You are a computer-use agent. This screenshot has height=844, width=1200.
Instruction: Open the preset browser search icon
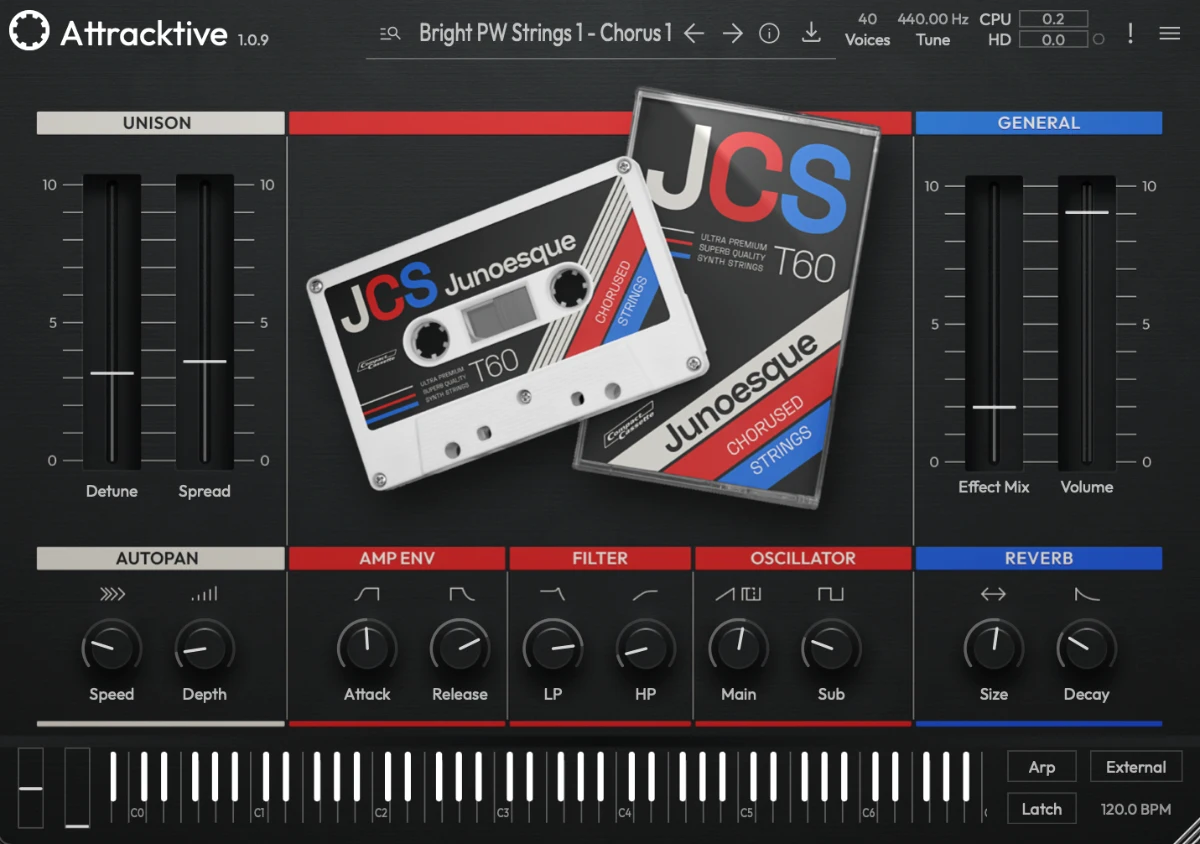(x=389, y=33)
